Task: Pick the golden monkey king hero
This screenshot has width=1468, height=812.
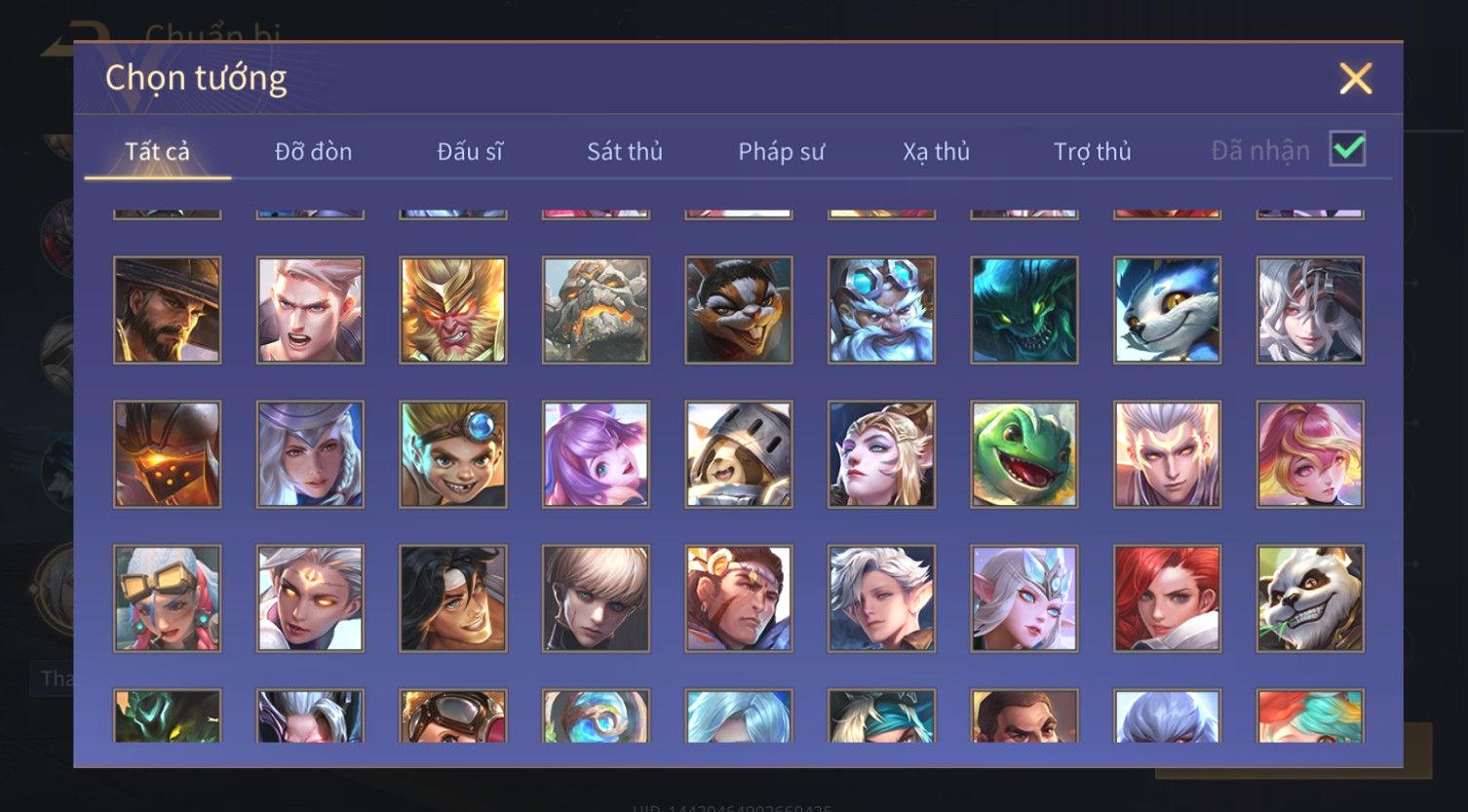Action: tap(453, 310)
